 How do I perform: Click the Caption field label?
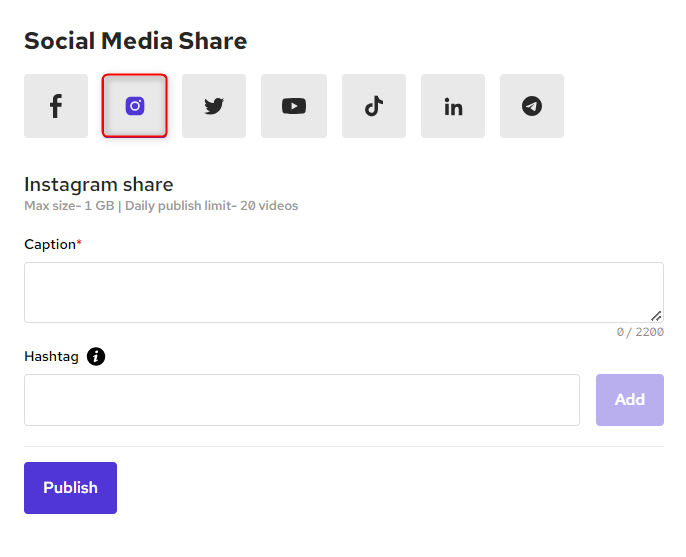(x=50, y=244)
